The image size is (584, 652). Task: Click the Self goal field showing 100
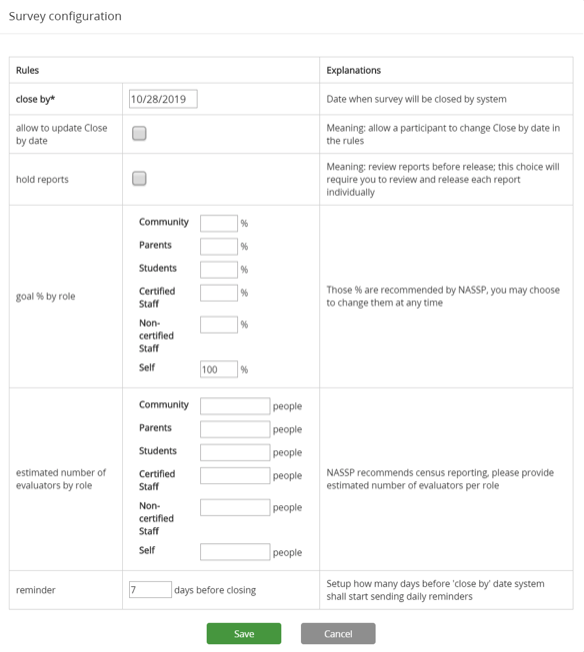(x=219, y=369)
